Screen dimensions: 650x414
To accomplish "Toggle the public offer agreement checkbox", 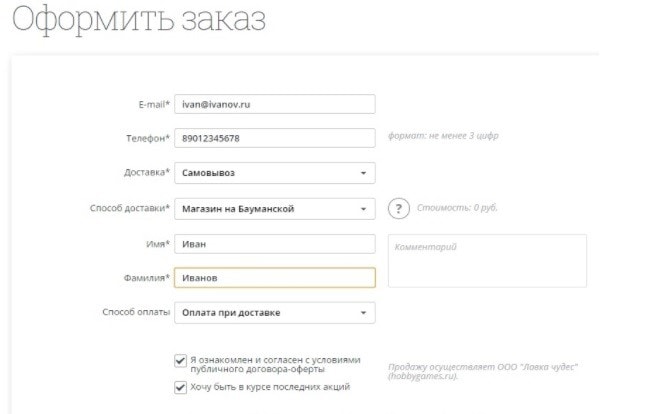I will (180, 360).
